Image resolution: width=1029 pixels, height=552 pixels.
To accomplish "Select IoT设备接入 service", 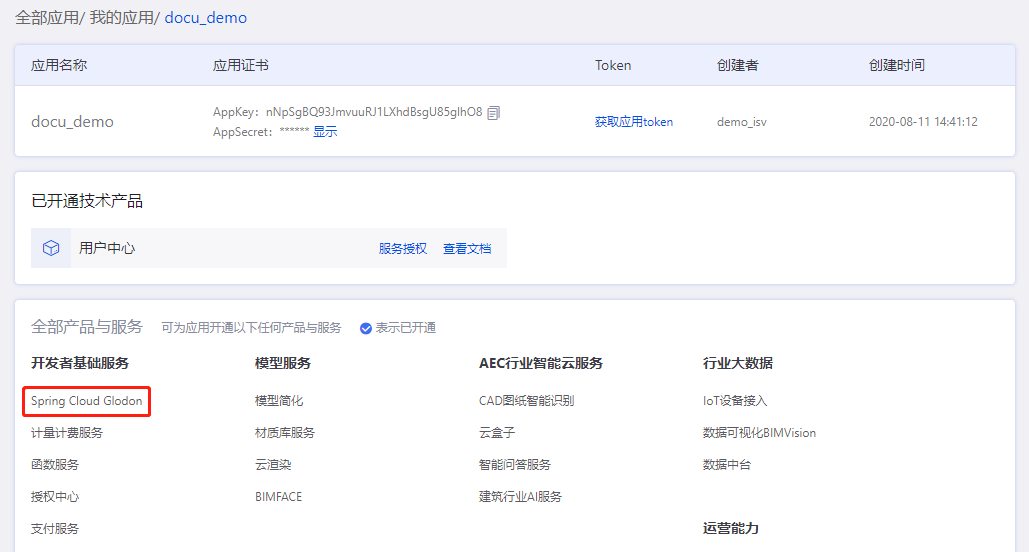I will pos(735,401).
